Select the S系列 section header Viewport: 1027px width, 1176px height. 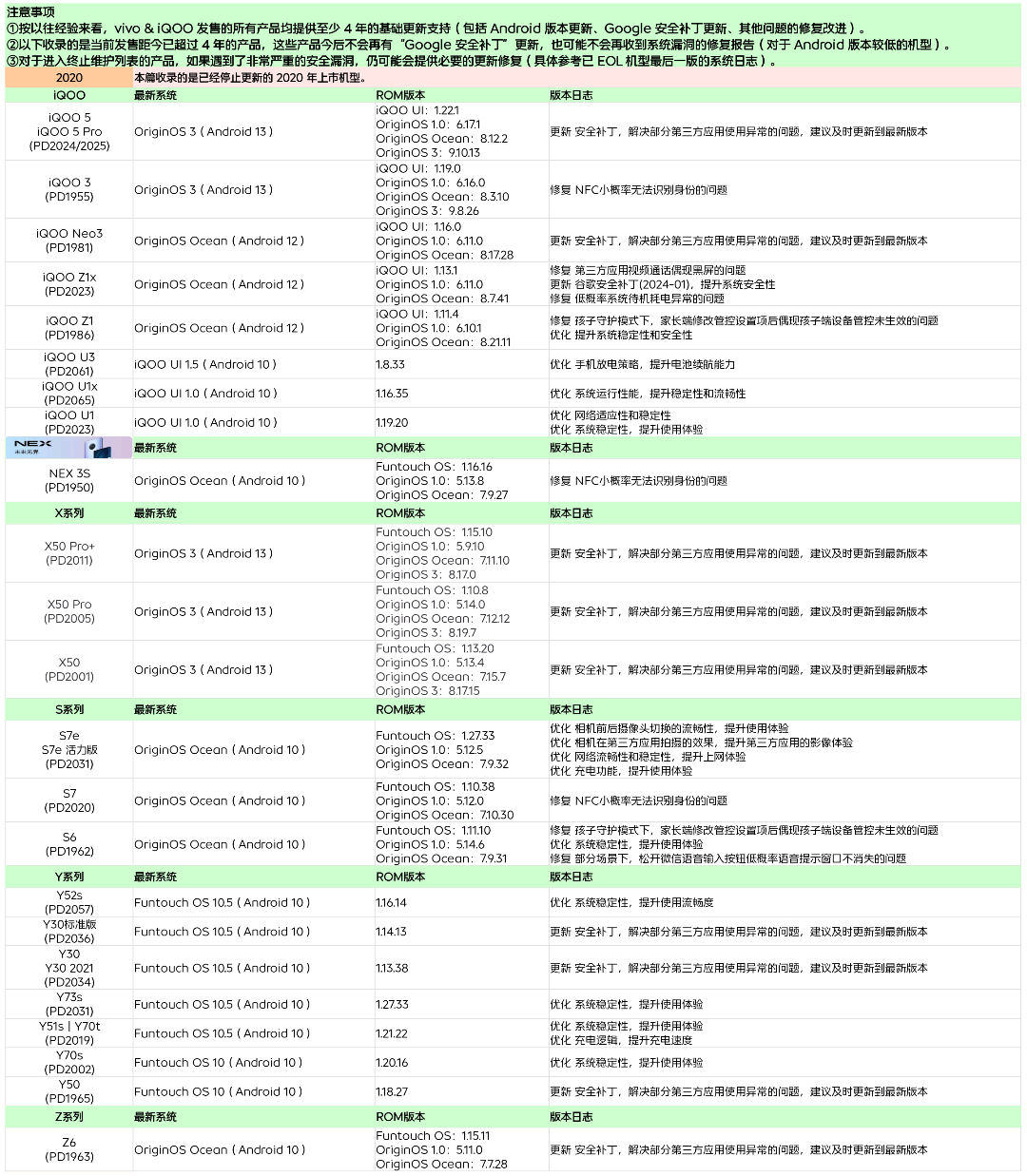point(69,709)
